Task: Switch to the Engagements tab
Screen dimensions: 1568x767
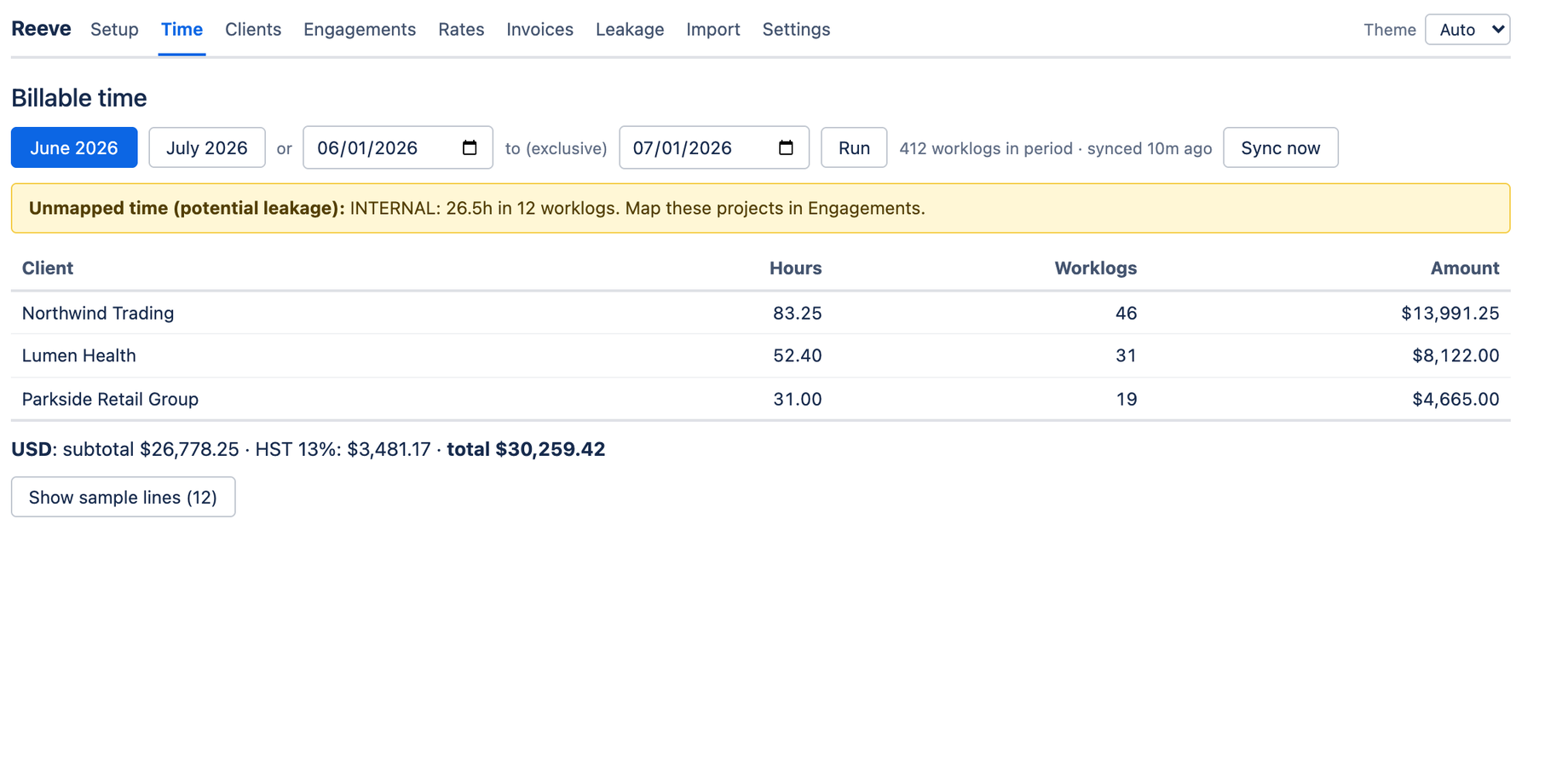Action: [360, 30]
